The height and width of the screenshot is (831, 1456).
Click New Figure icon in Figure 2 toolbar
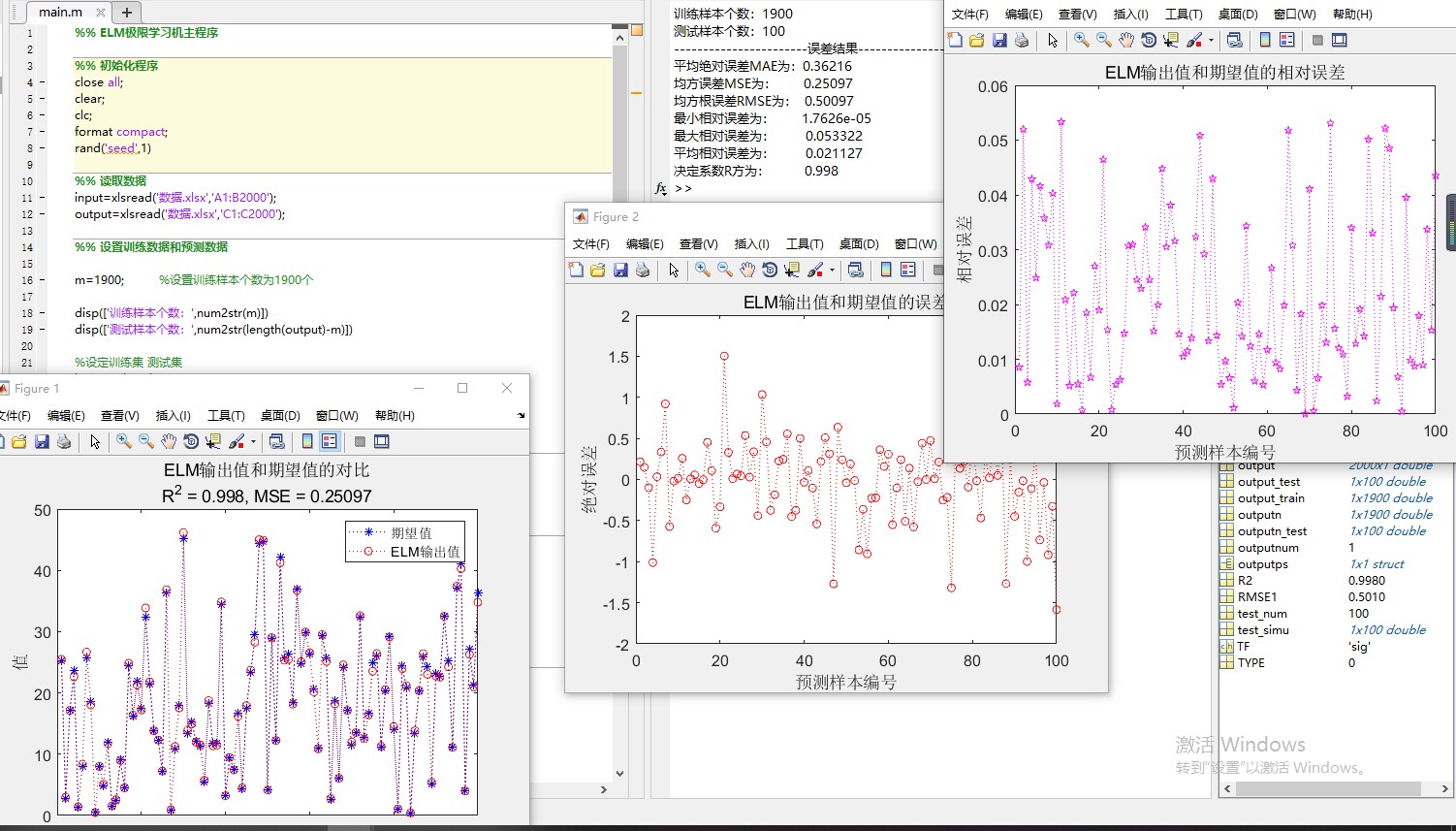point(576,270)
